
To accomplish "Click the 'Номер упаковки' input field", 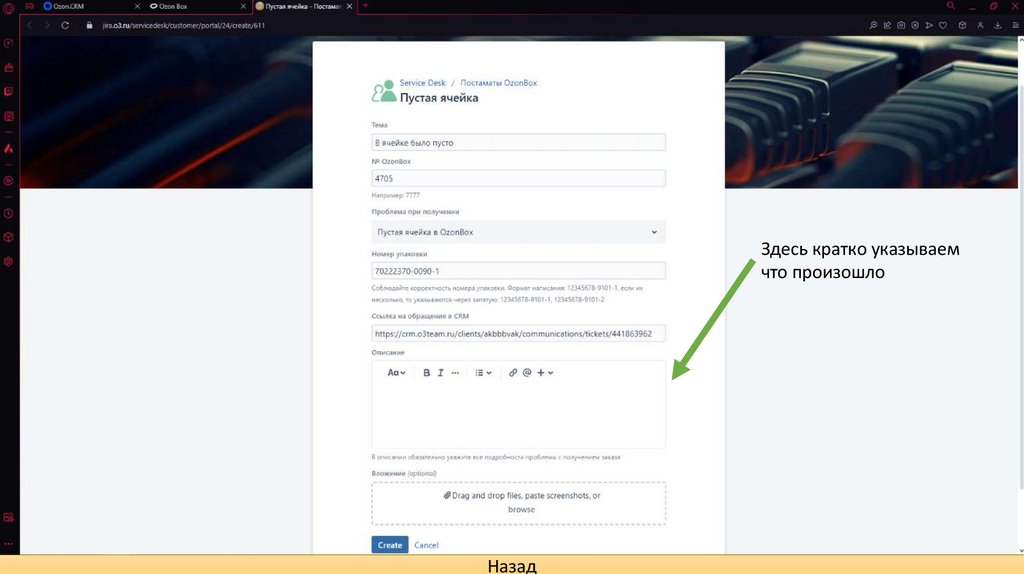I will [519, 271].
